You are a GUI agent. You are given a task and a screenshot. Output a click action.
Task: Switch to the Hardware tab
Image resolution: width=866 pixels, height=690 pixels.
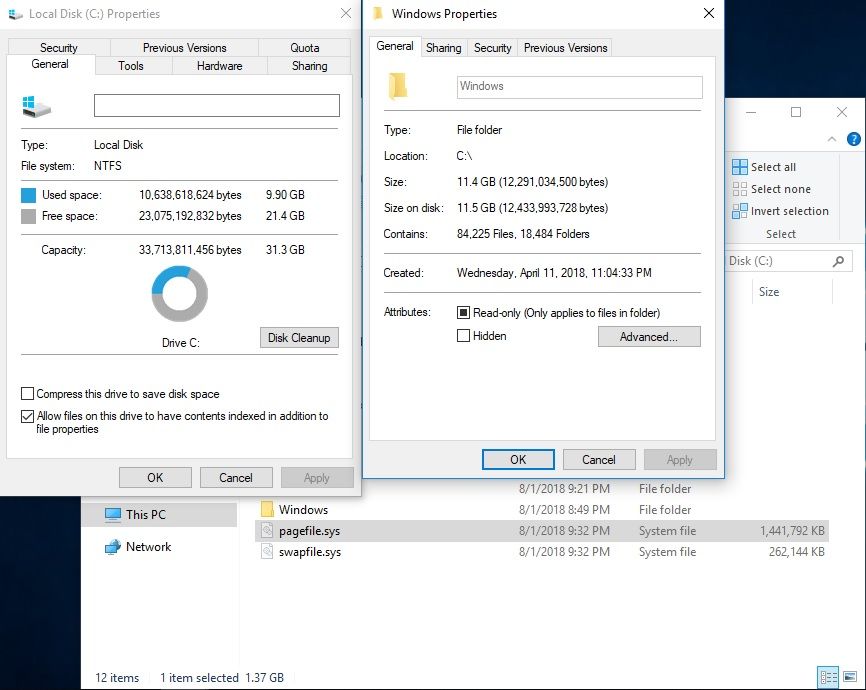point(219,66)
